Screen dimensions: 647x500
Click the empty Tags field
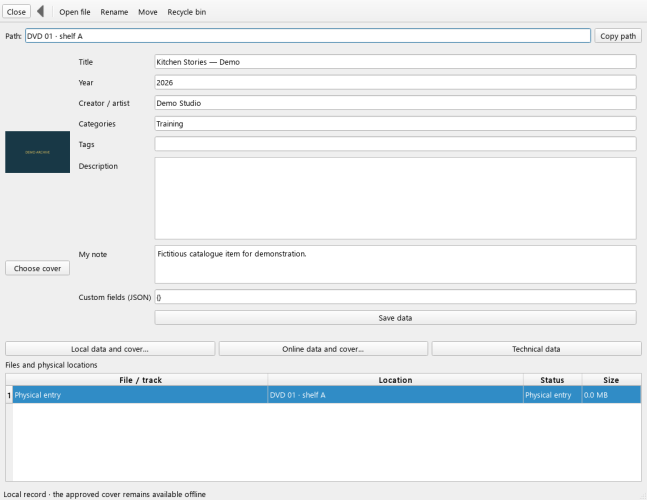(395, 144)
